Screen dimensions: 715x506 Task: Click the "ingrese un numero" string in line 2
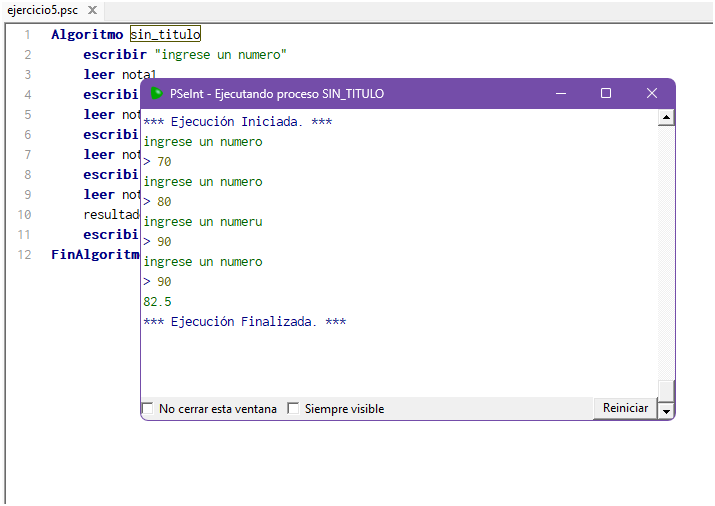coord(220,54)
